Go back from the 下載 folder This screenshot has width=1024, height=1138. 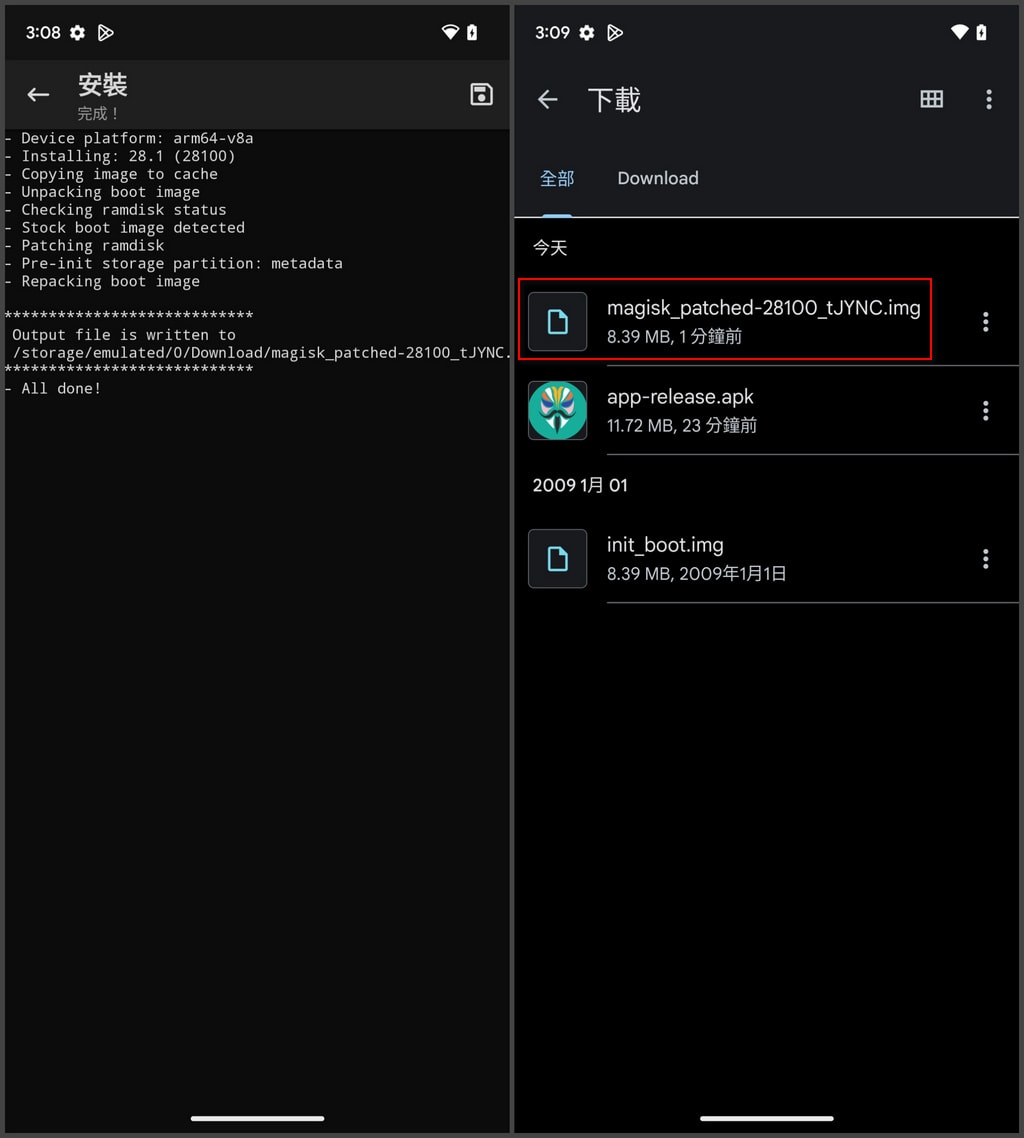tap(547, 99)
